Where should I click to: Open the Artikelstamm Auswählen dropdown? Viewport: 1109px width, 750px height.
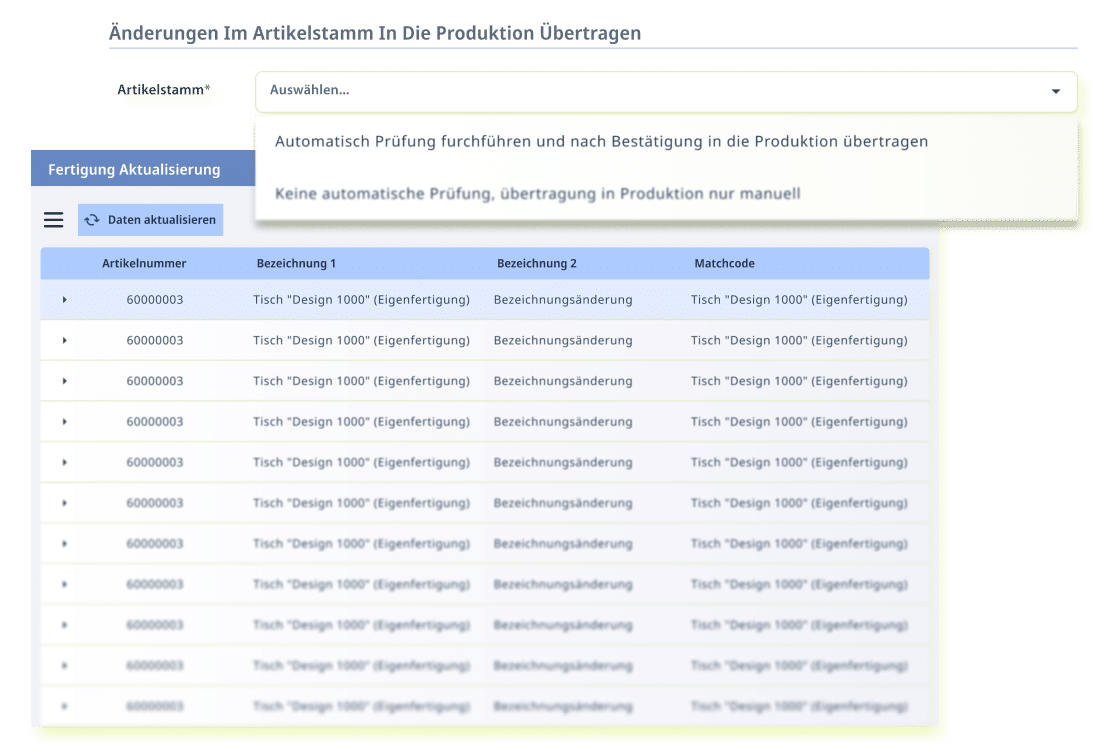tap(666, 91)
